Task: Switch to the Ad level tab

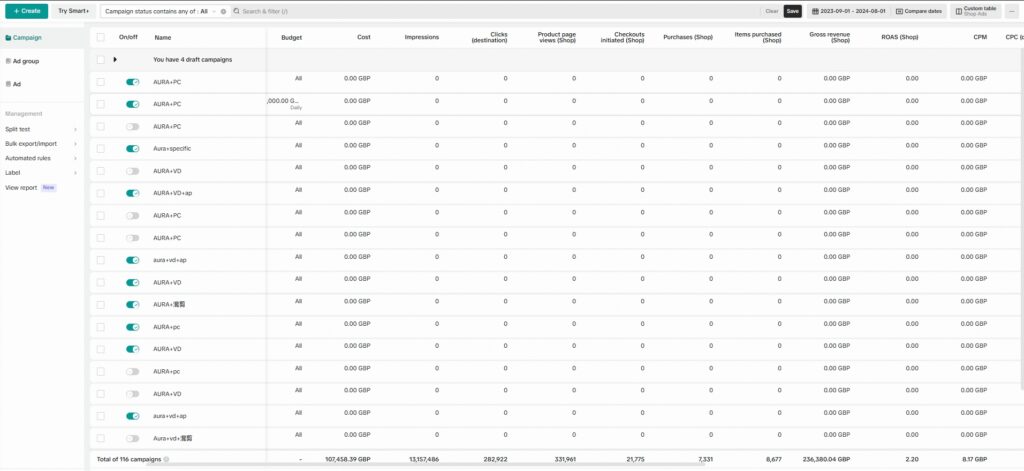Action: click(x=17, y=84)
